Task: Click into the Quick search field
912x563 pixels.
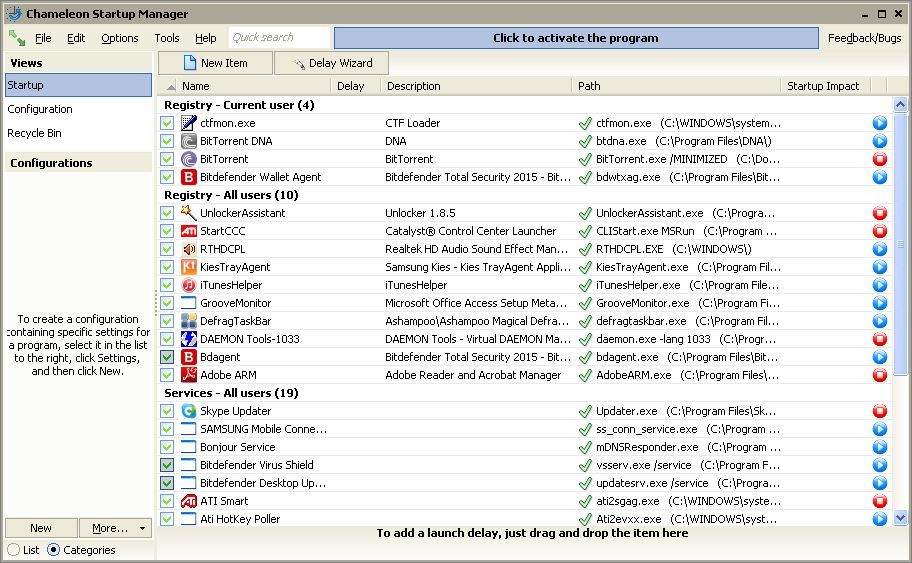Action: click(279, 38)
